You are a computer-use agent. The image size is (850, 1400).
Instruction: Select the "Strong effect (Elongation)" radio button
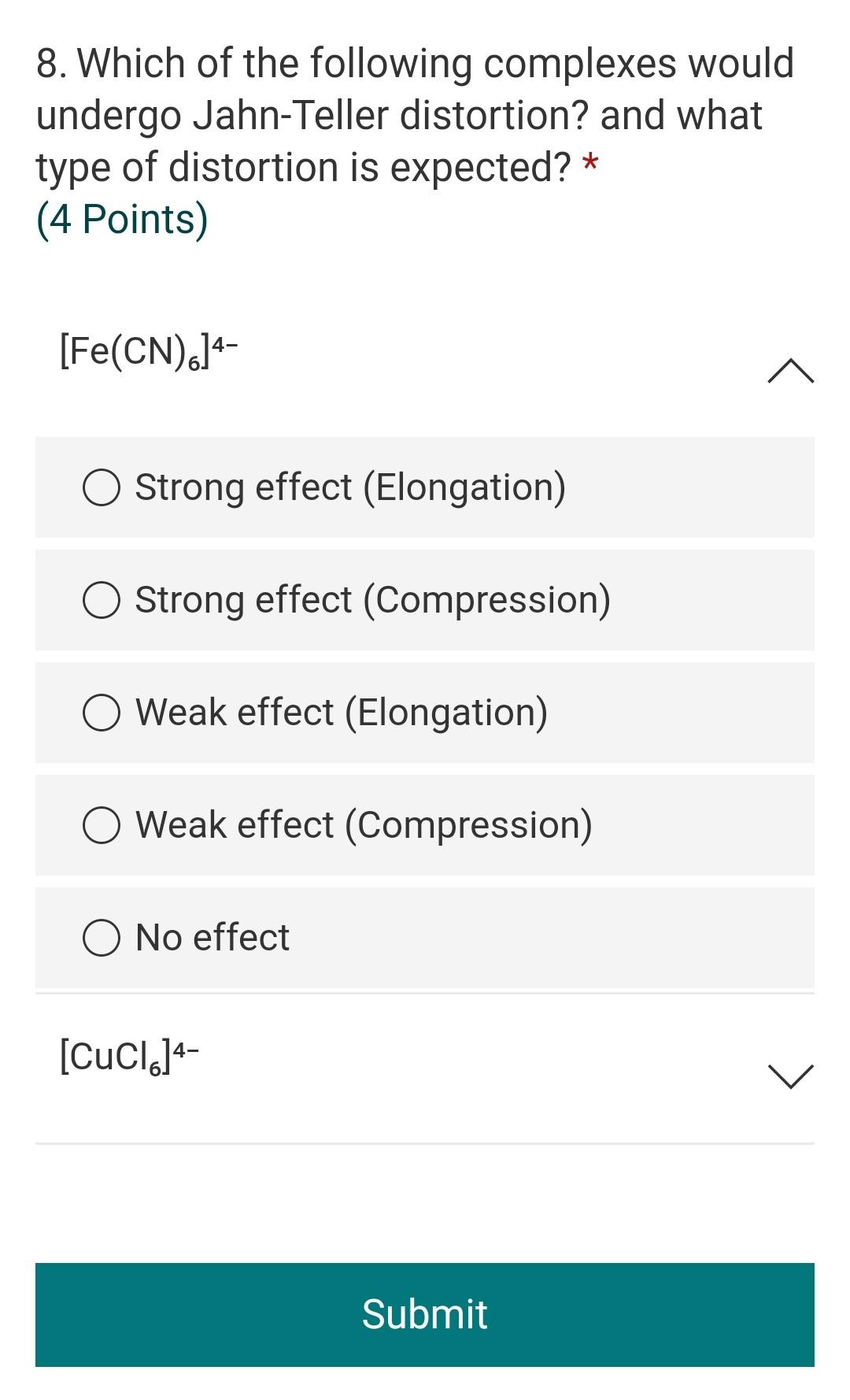pos(100,488)
